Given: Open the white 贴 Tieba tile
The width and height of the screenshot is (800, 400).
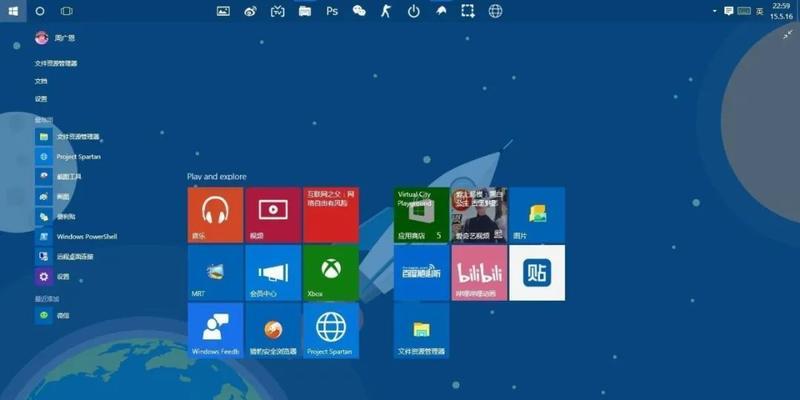Looking at the screenshot, I should pos(537,273).
